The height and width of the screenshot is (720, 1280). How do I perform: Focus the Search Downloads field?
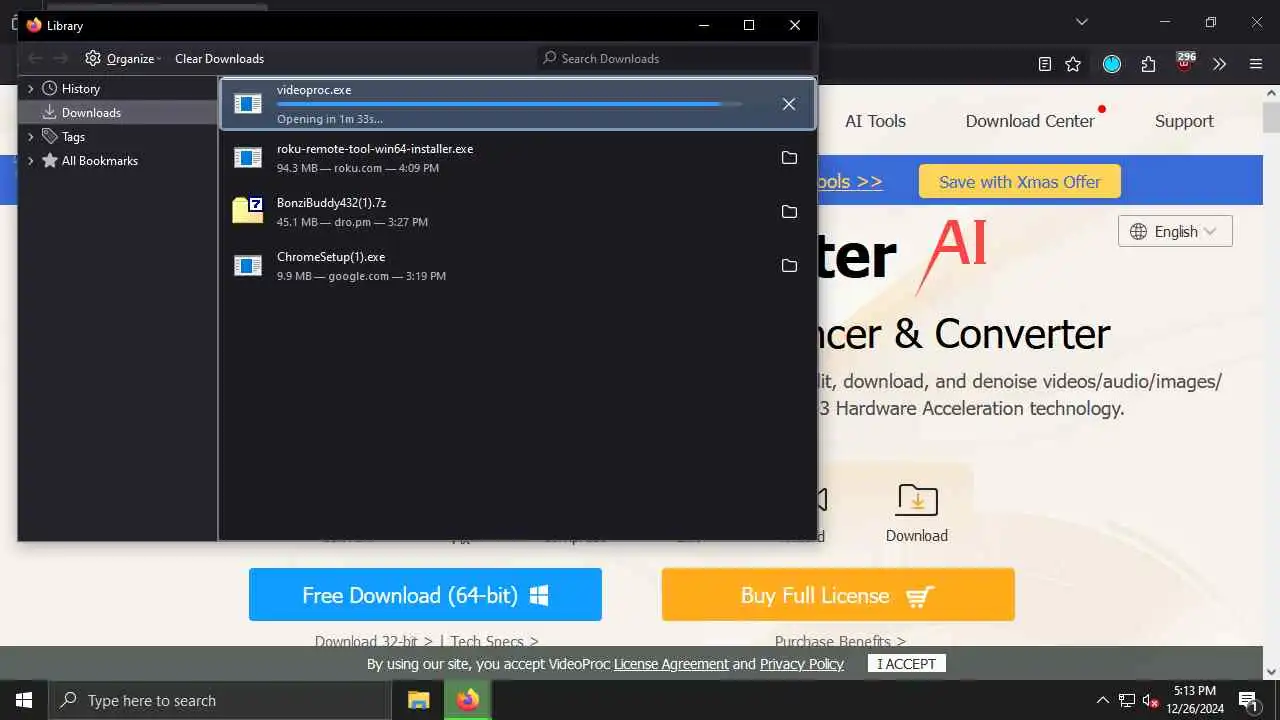tap(676, 58)
